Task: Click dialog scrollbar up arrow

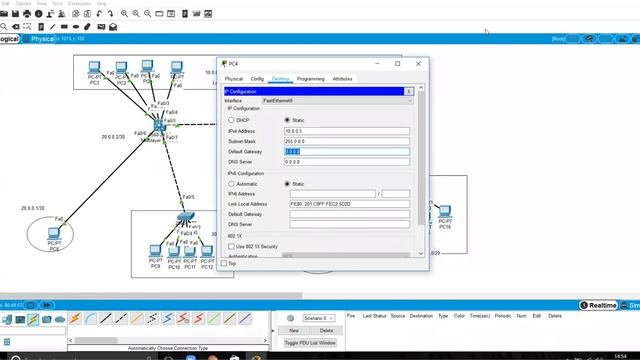Action: pos(421,88)
